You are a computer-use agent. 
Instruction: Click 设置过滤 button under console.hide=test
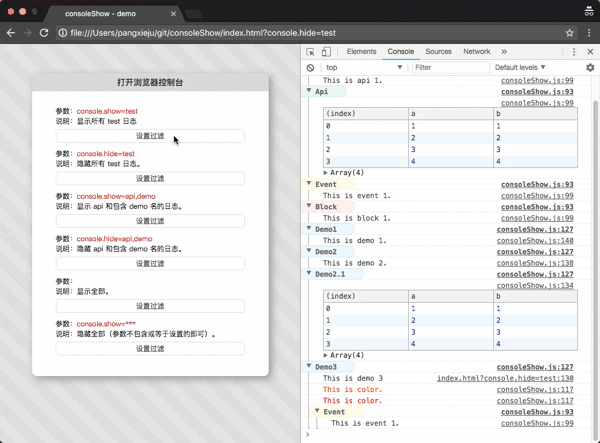pos(150,178)
